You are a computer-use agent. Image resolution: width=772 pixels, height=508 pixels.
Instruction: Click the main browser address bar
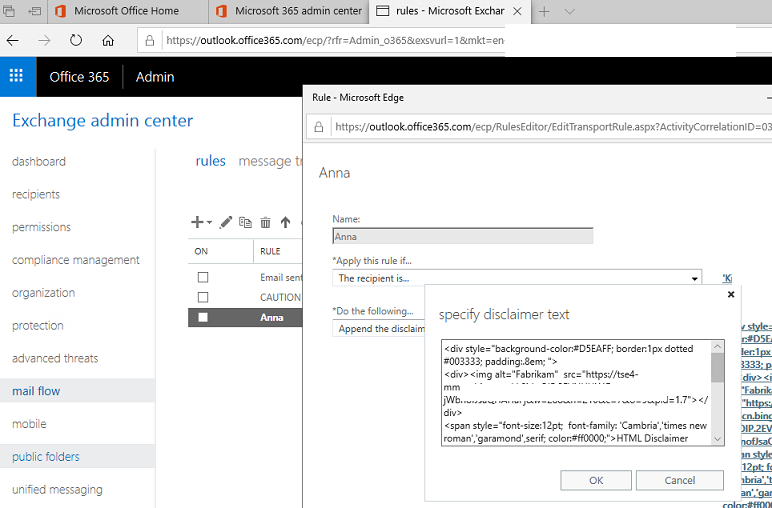click(x=335, y=40)
